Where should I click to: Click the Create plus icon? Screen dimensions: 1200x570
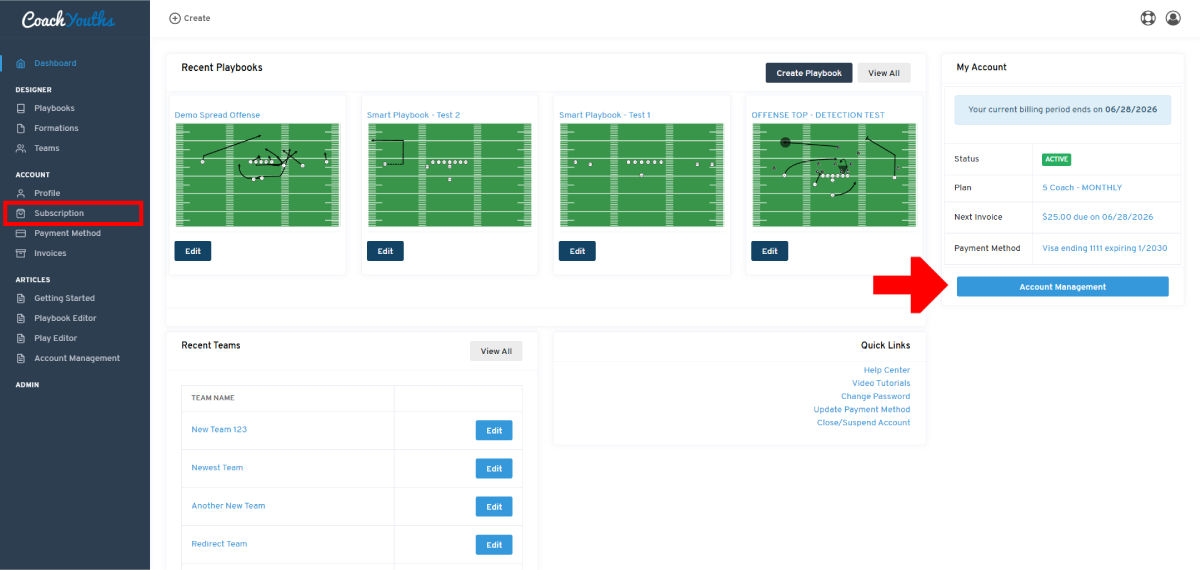point(175,18)
